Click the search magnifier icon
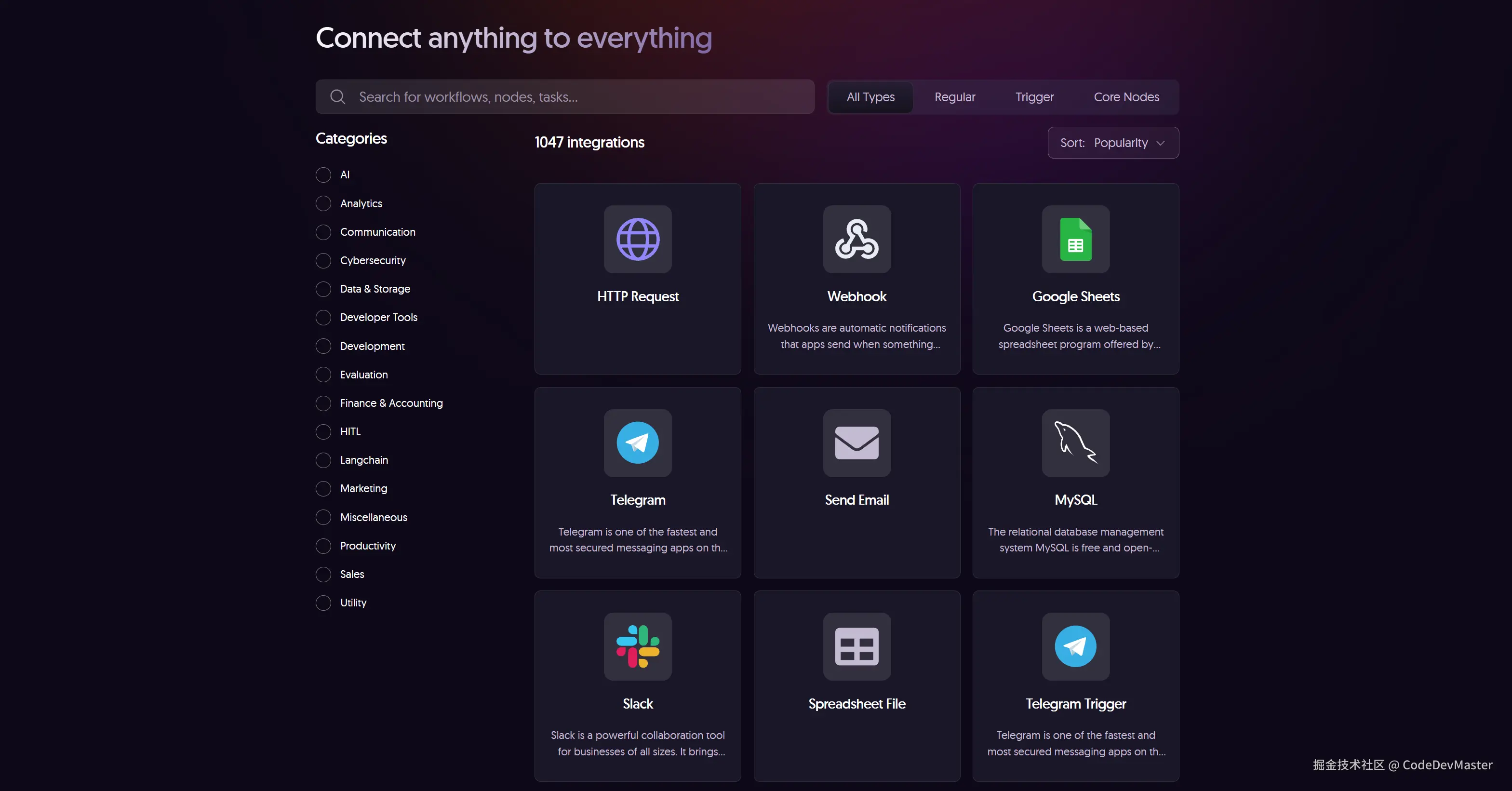The image size is (1512, 791). pos(337,97)
